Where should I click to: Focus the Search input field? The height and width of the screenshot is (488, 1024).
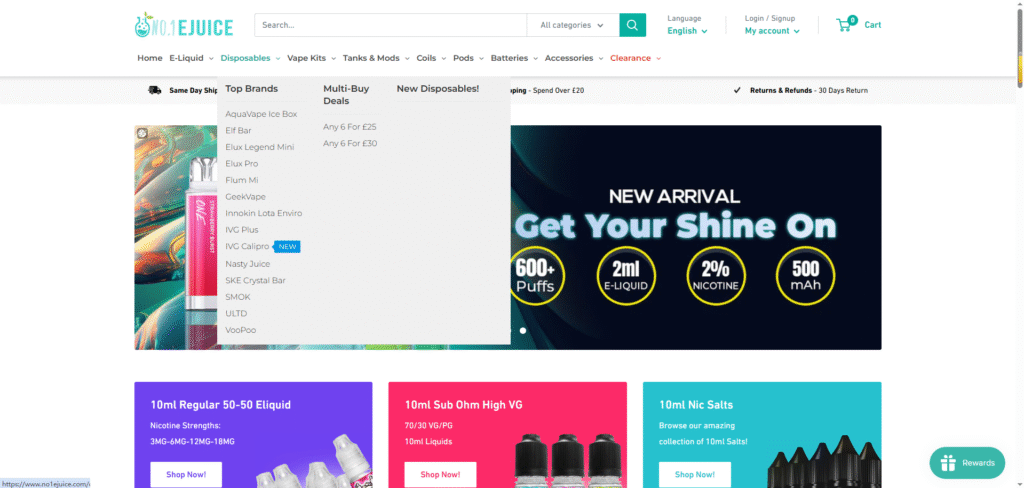coord(391,25)
